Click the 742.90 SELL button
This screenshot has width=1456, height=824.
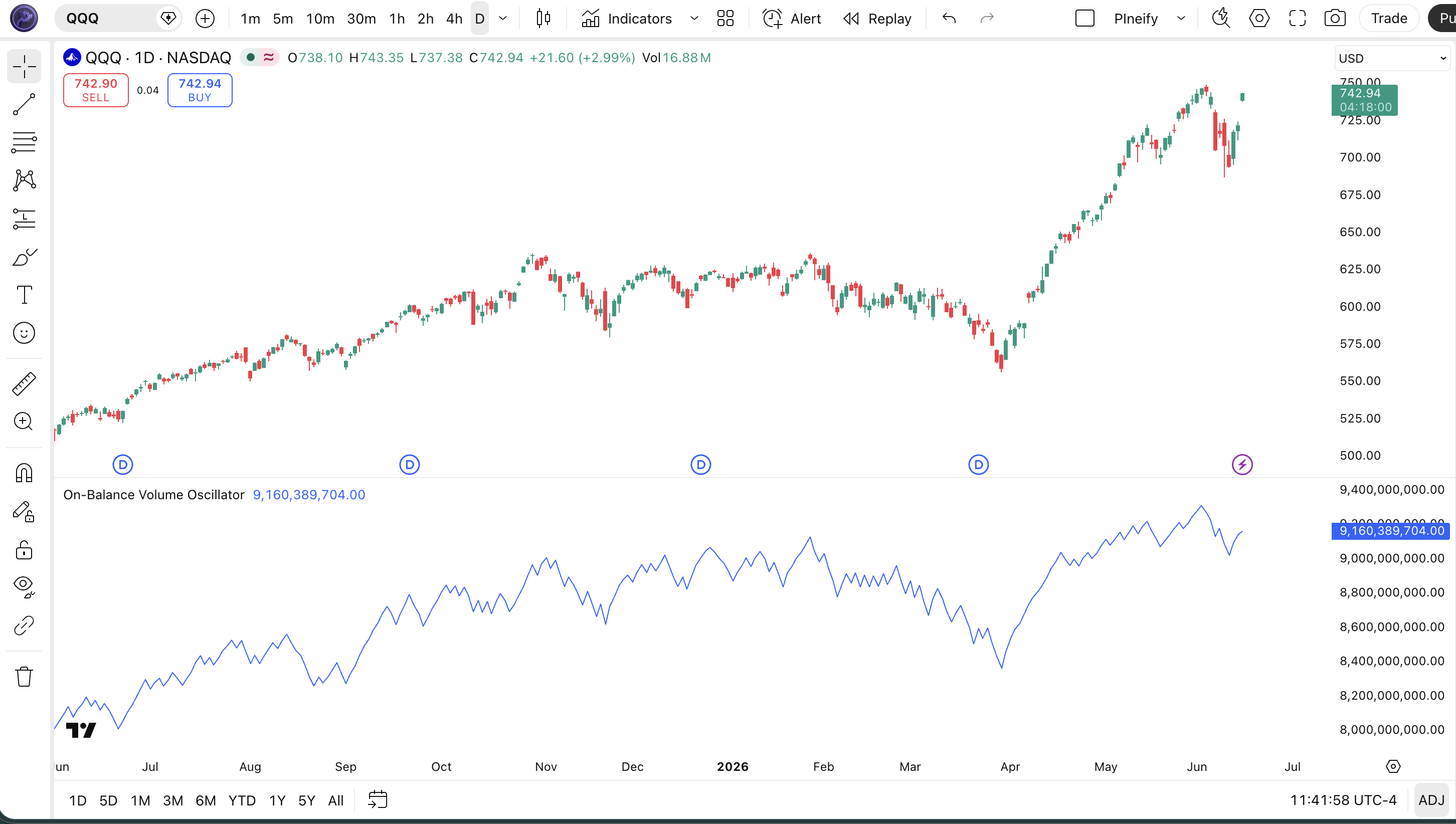[x=96, y=90]
